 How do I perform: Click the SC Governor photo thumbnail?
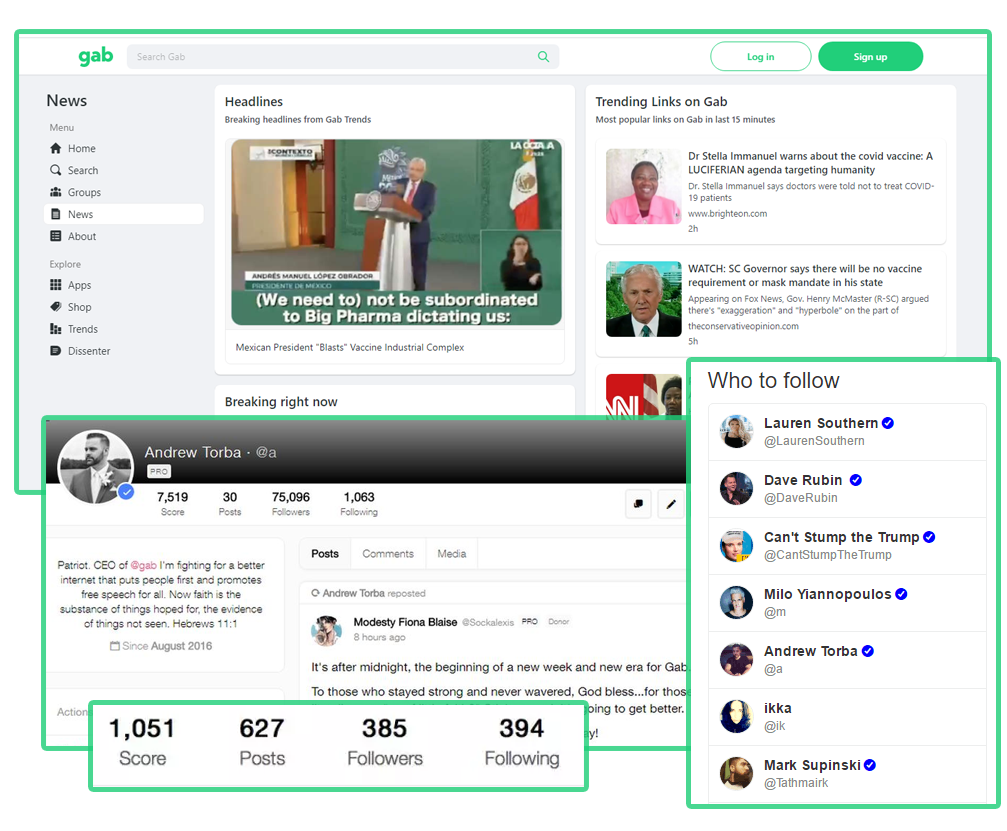[x=644, y=299]
